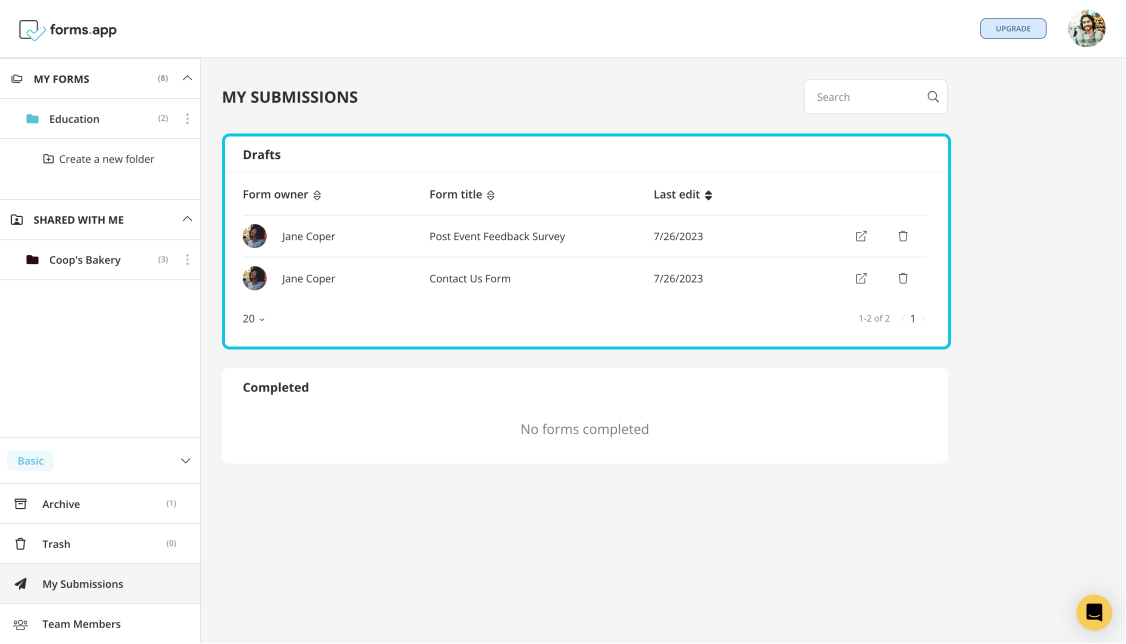The width and height of the screenshot is (1126, 644).
Task: Collapse the MY FORMS section
Action: point(186,78)
